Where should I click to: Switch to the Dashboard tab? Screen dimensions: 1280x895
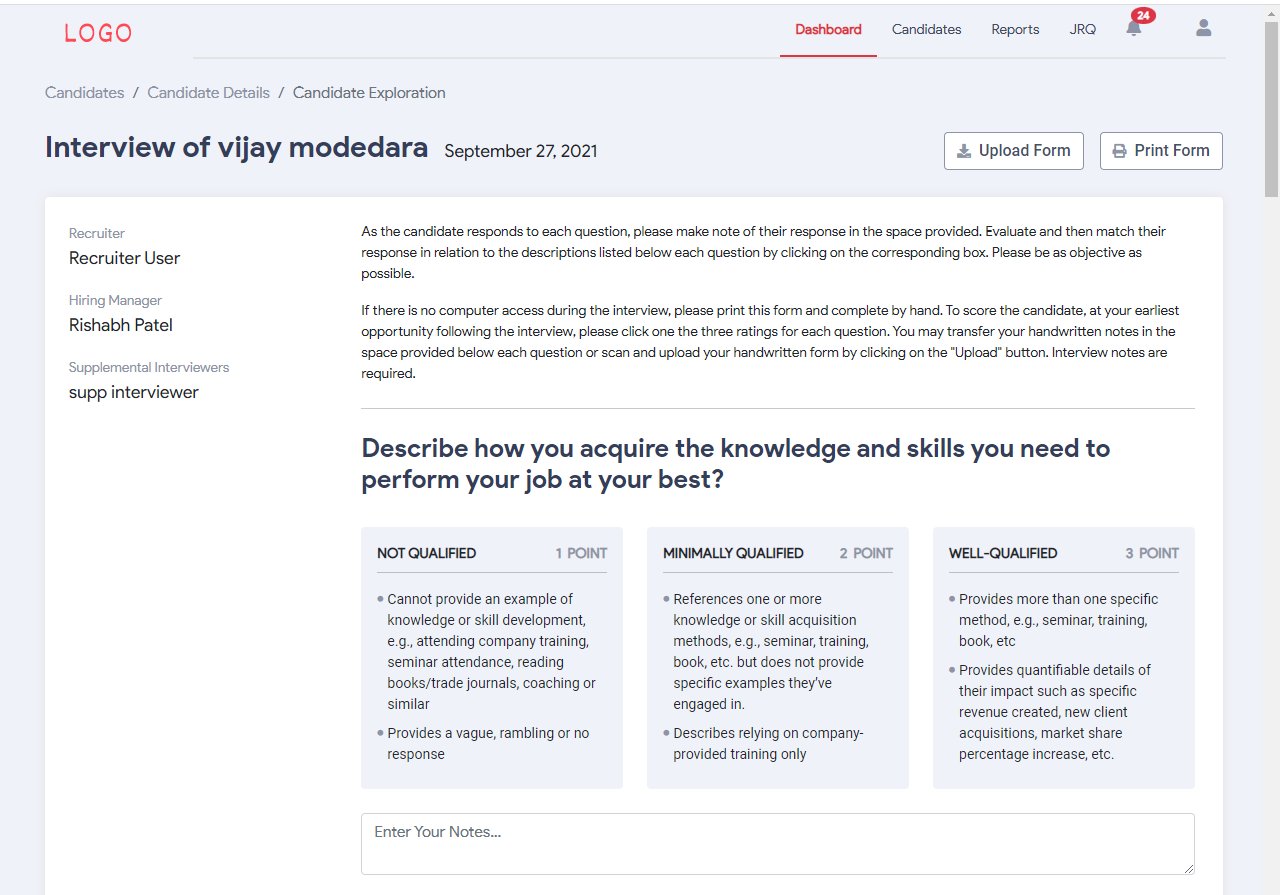(x=828, y=29)
